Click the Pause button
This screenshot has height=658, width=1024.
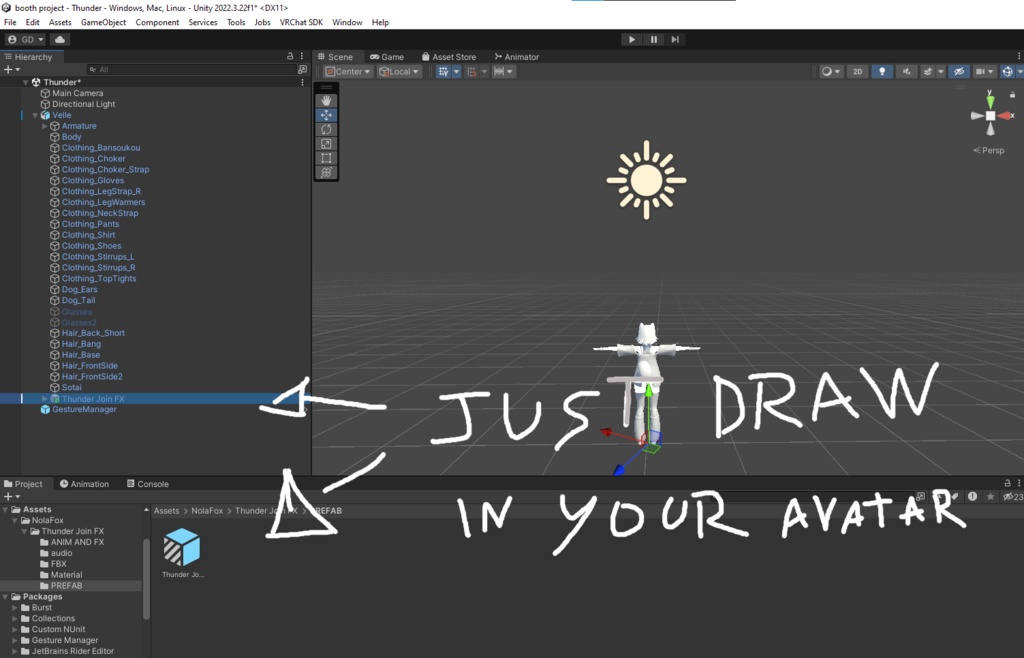point(654,39)
